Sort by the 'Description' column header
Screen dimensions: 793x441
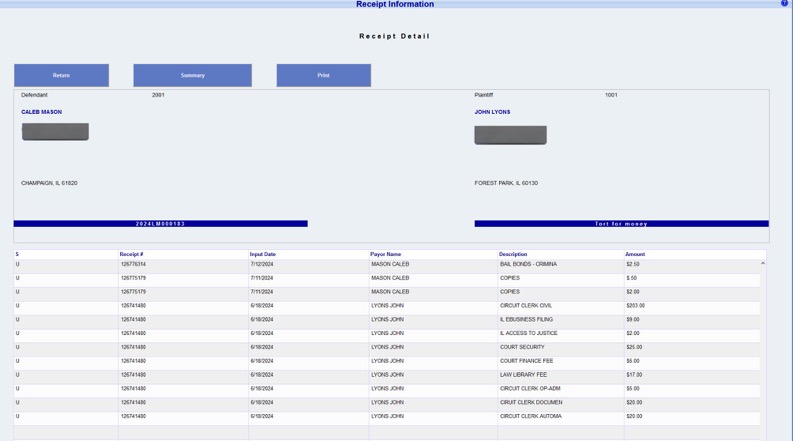513,254
